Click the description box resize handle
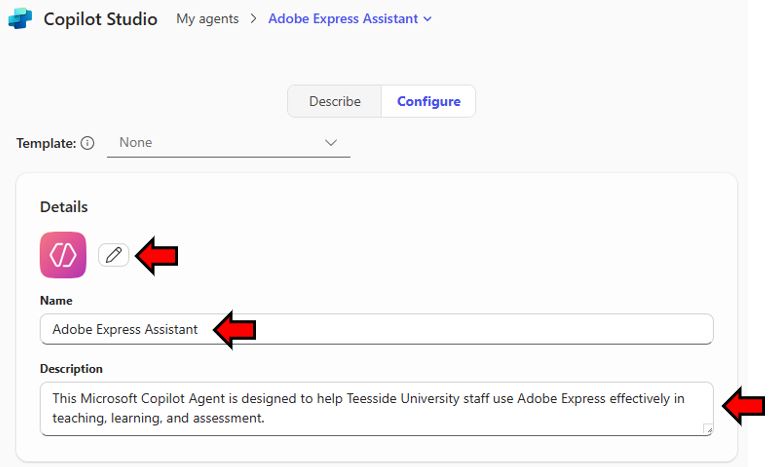This screenshot has width=773, height=467. coord(707,429)
